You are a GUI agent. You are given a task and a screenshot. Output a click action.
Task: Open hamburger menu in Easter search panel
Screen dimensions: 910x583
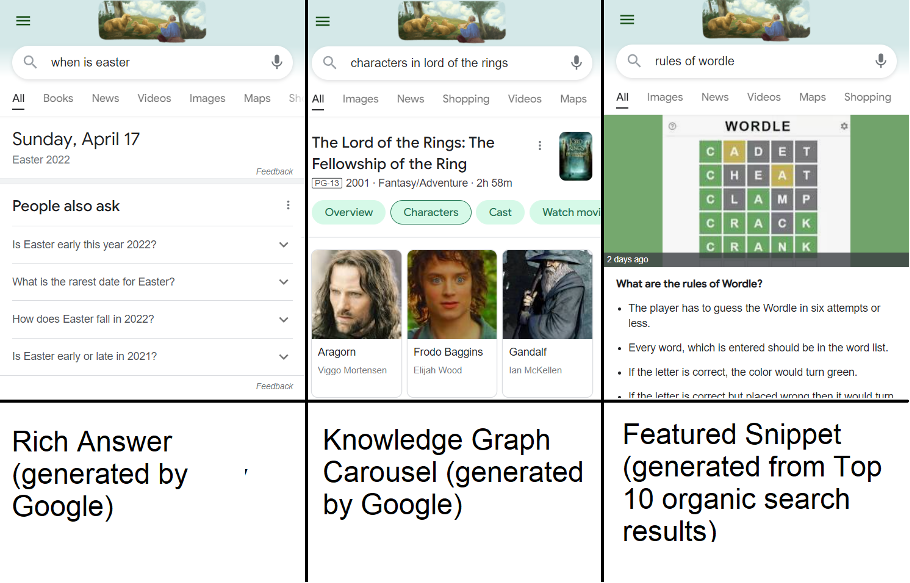tap(23, 21)
